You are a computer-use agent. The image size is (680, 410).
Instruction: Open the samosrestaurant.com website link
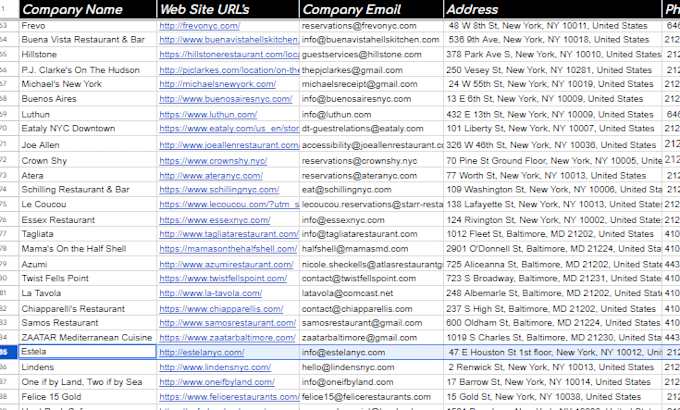pyautogui.click(x=227, y=323)
